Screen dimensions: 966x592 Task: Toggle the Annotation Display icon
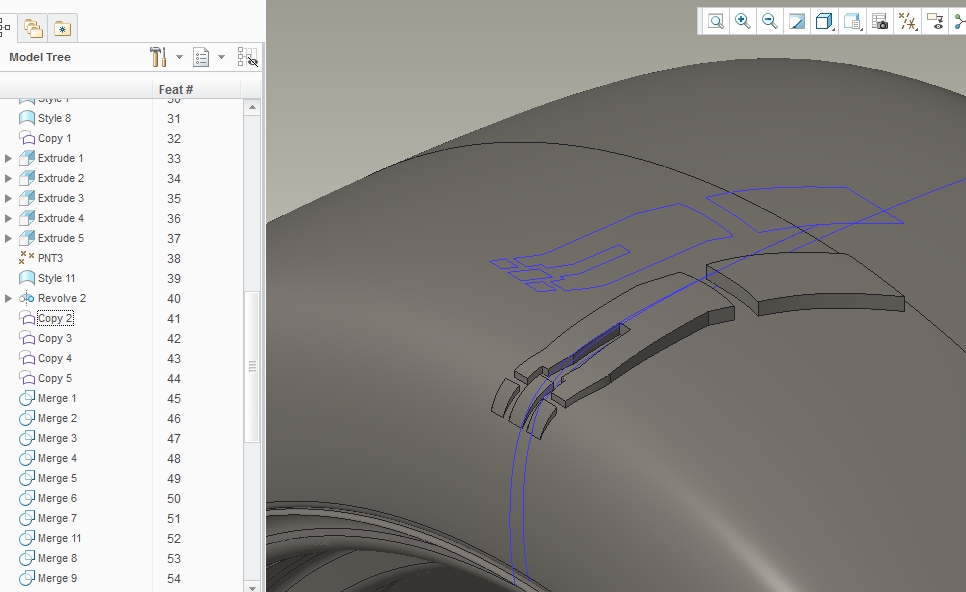(935, 22)
